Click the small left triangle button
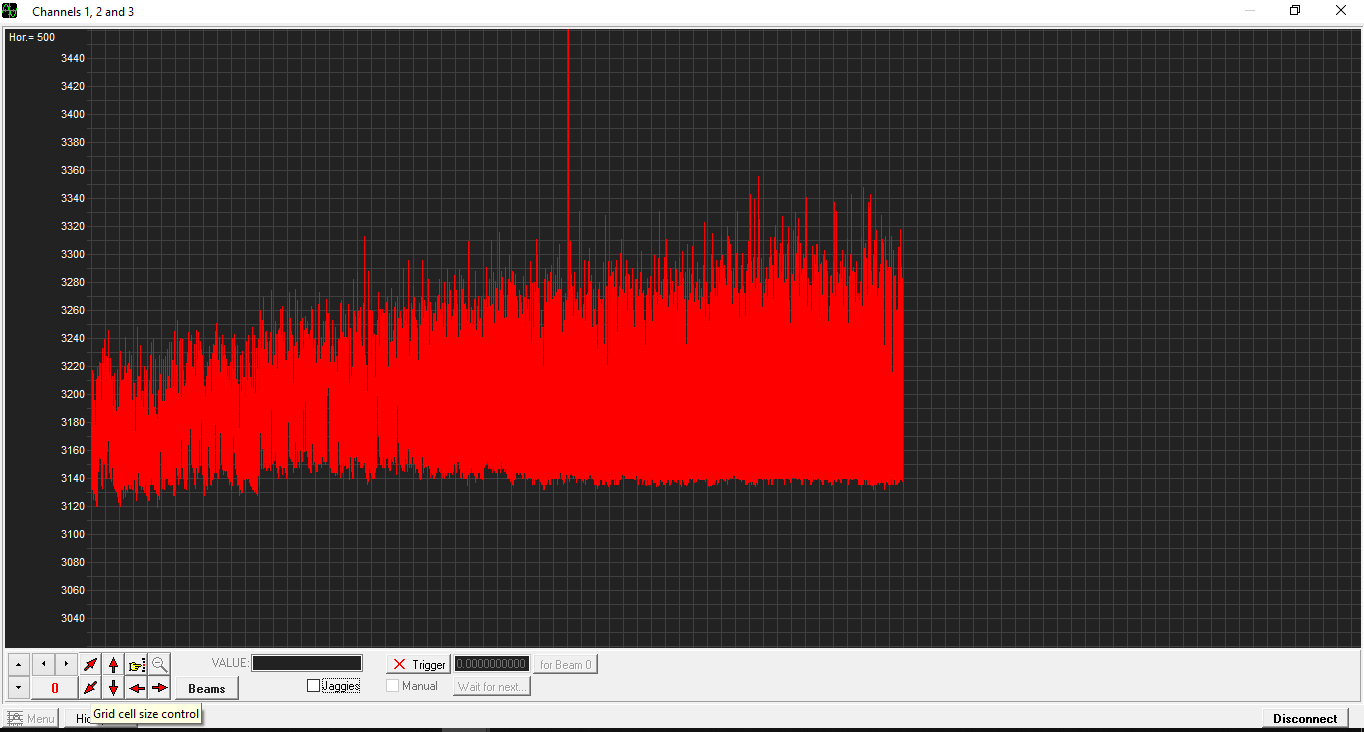1364x732 pixels. (x=43, y=664)
